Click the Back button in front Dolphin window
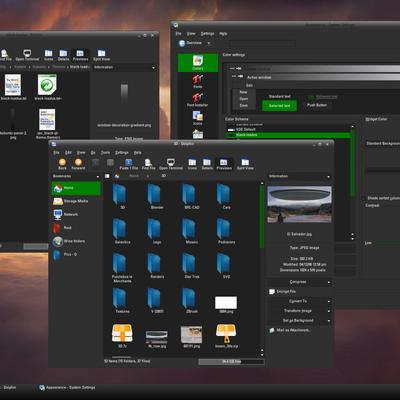 62,164
